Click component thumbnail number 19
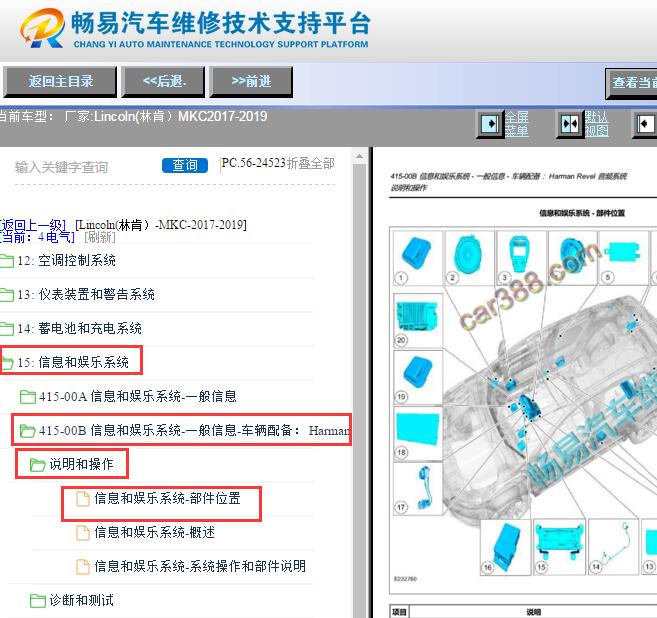 [x=418, y=377]
